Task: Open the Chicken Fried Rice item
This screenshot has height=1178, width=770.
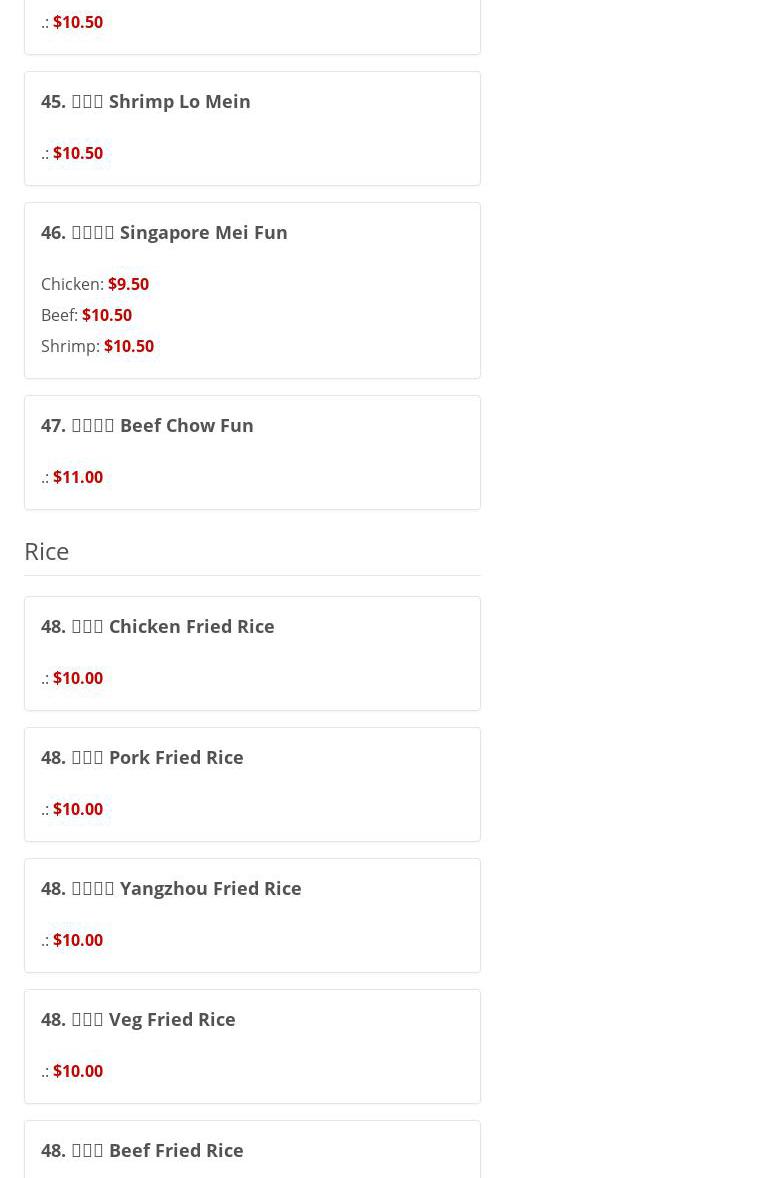Action: coord(158,626)
